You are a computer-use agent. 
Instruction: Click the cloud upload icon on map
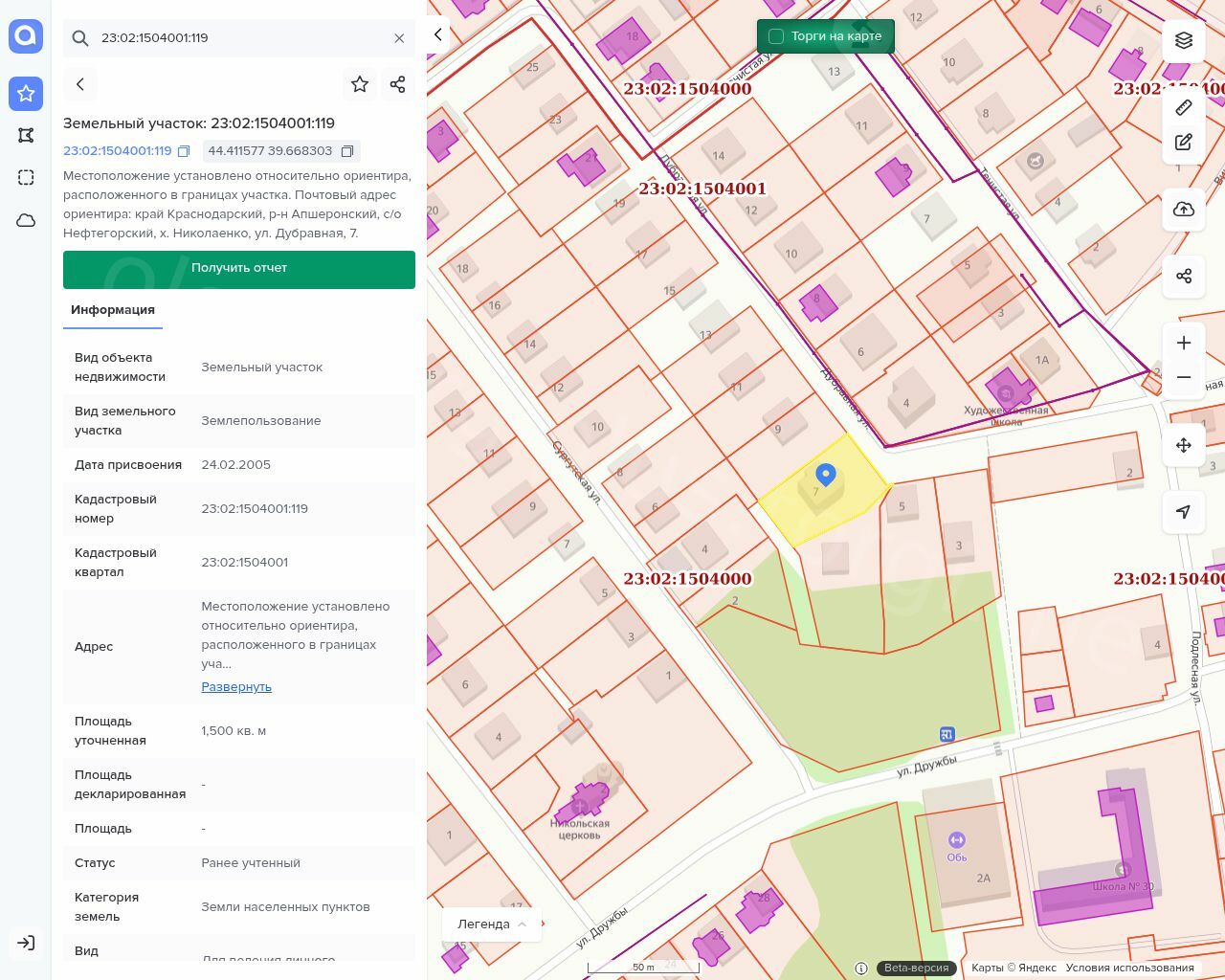pyautogui.click(x=1184, y=210)
